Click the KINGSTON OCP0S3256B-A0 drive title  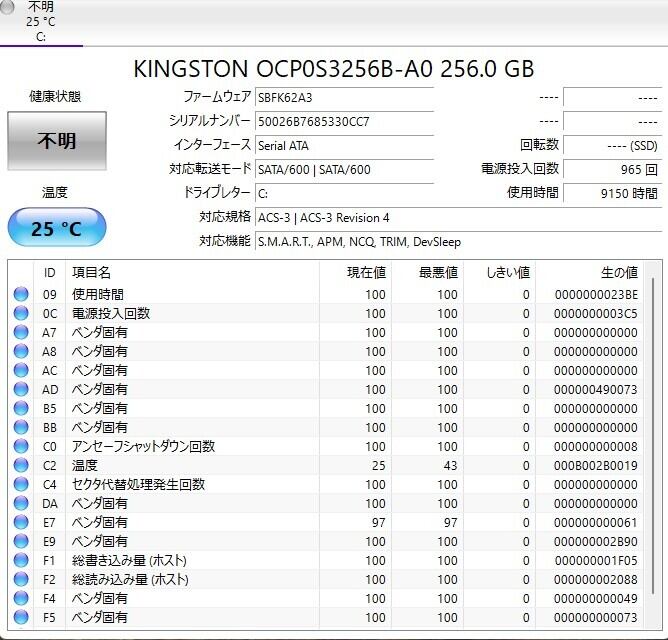click(334, 69)
